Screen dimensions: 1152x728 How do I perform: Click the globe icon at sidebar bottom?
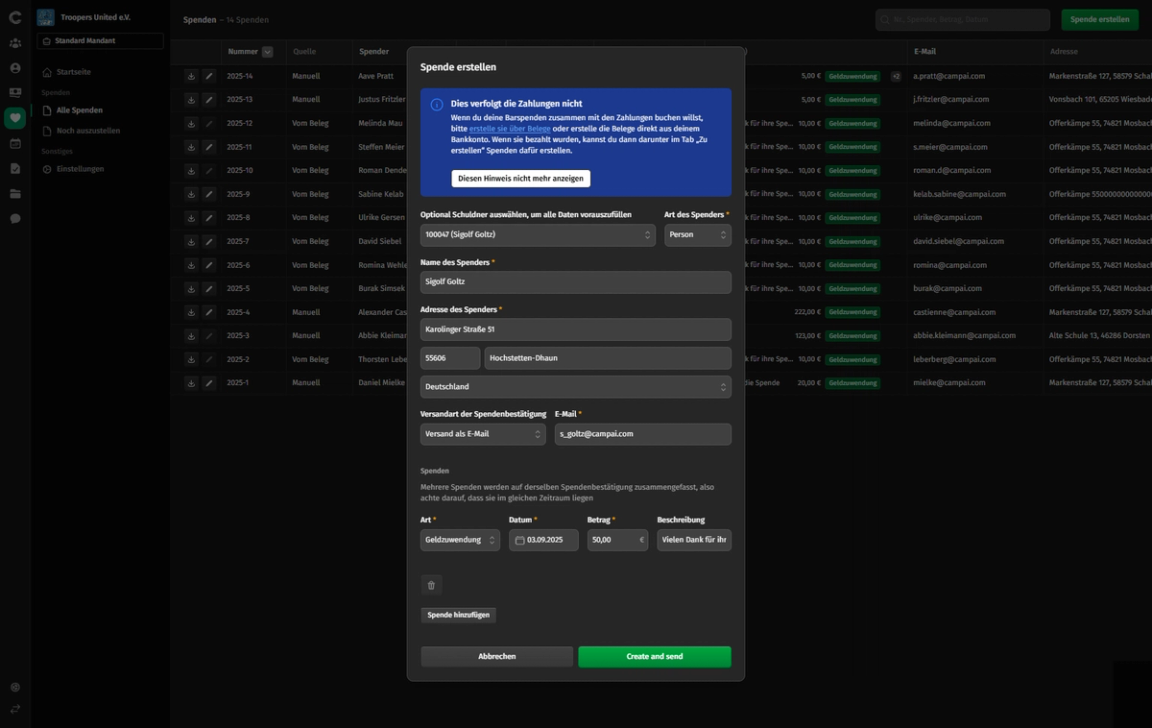click(15, 688)
